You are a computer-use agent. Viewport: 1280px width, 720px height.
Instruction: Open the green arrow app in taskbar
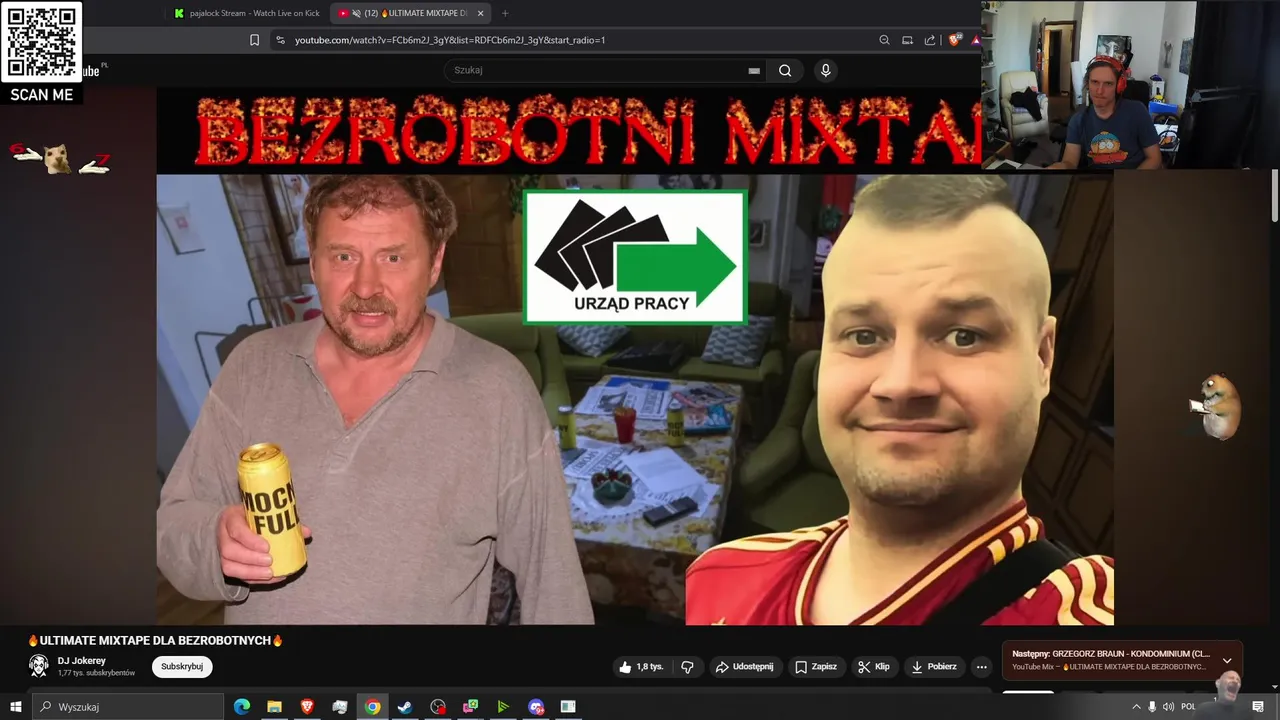(x=503, y=707)
